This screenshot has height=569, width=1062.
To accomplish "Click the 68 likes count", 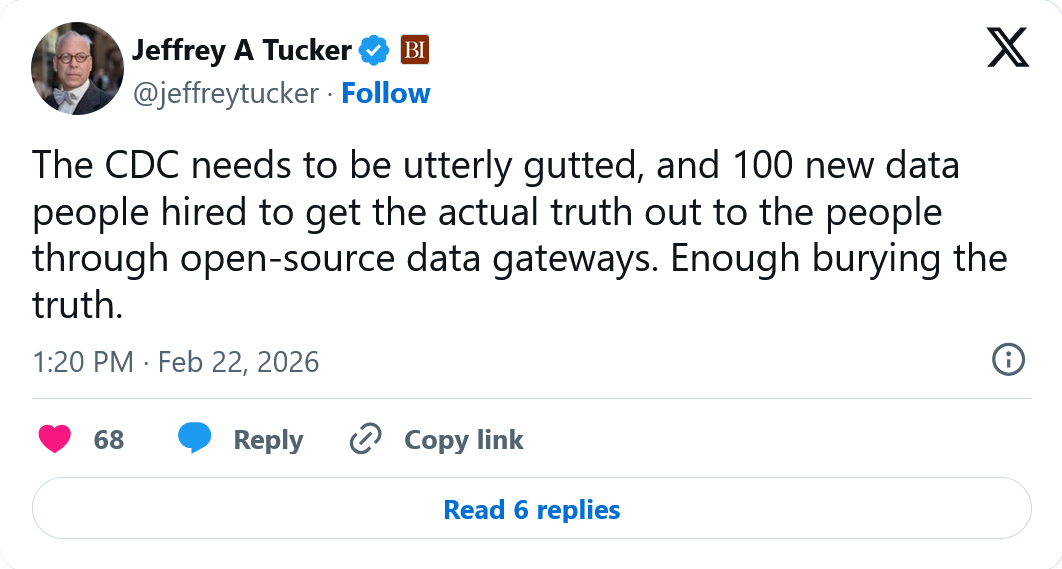I will click(109, 440).
